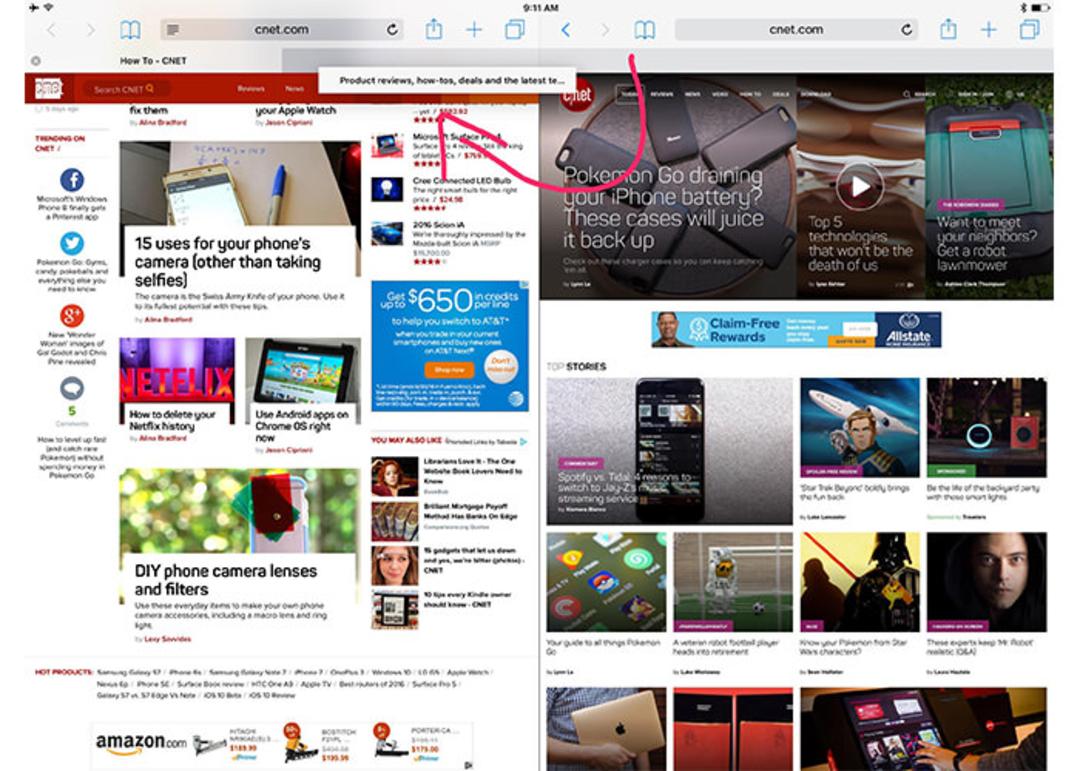
Task: Open Mr. Robot experts Q&A story
Action: pyautogui.click(x=979, y=646)
